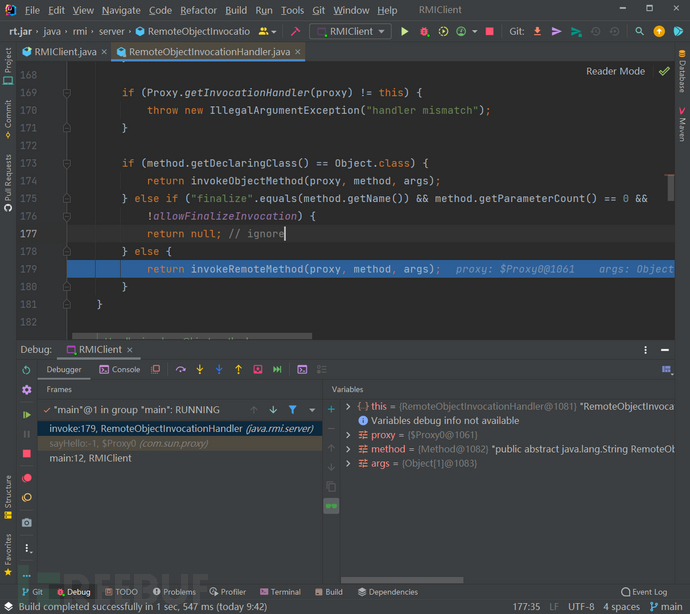Select the Debugger tab
The height and width of the screenshot is (614, 690).
coord(64,370)
